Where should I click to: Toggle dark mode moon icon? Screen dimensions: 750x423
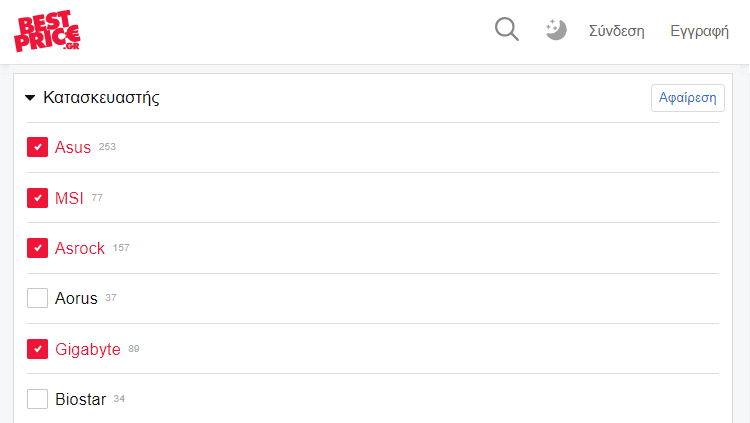(x=556, y=30)
